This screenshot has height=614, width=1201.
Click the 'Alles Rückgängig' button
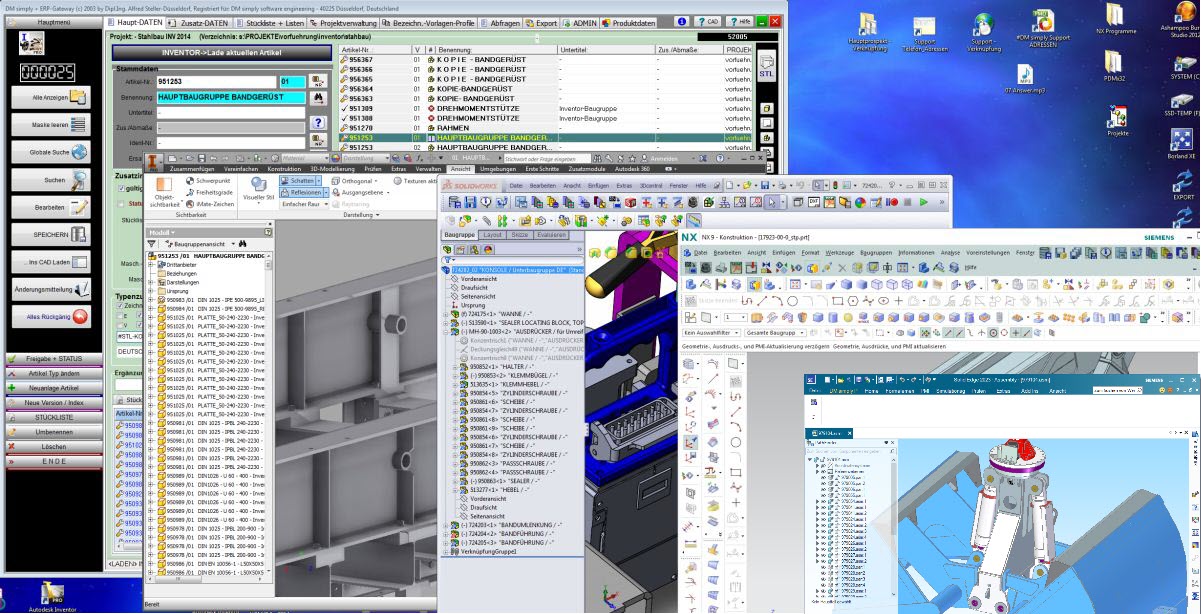[x=50, y=317]
